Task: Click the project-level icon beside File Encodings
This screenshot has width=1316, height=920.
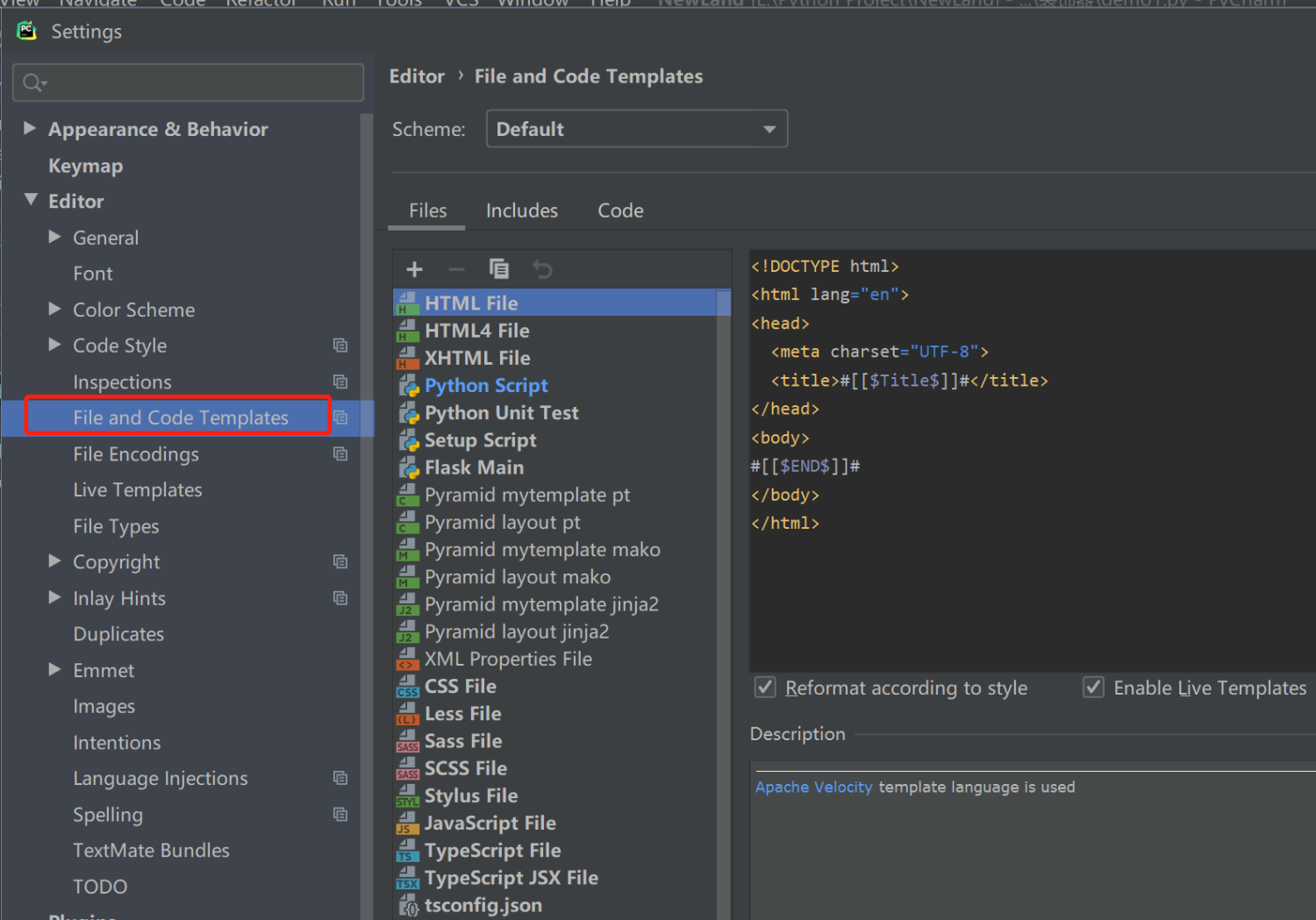Action: pos(340,453)
